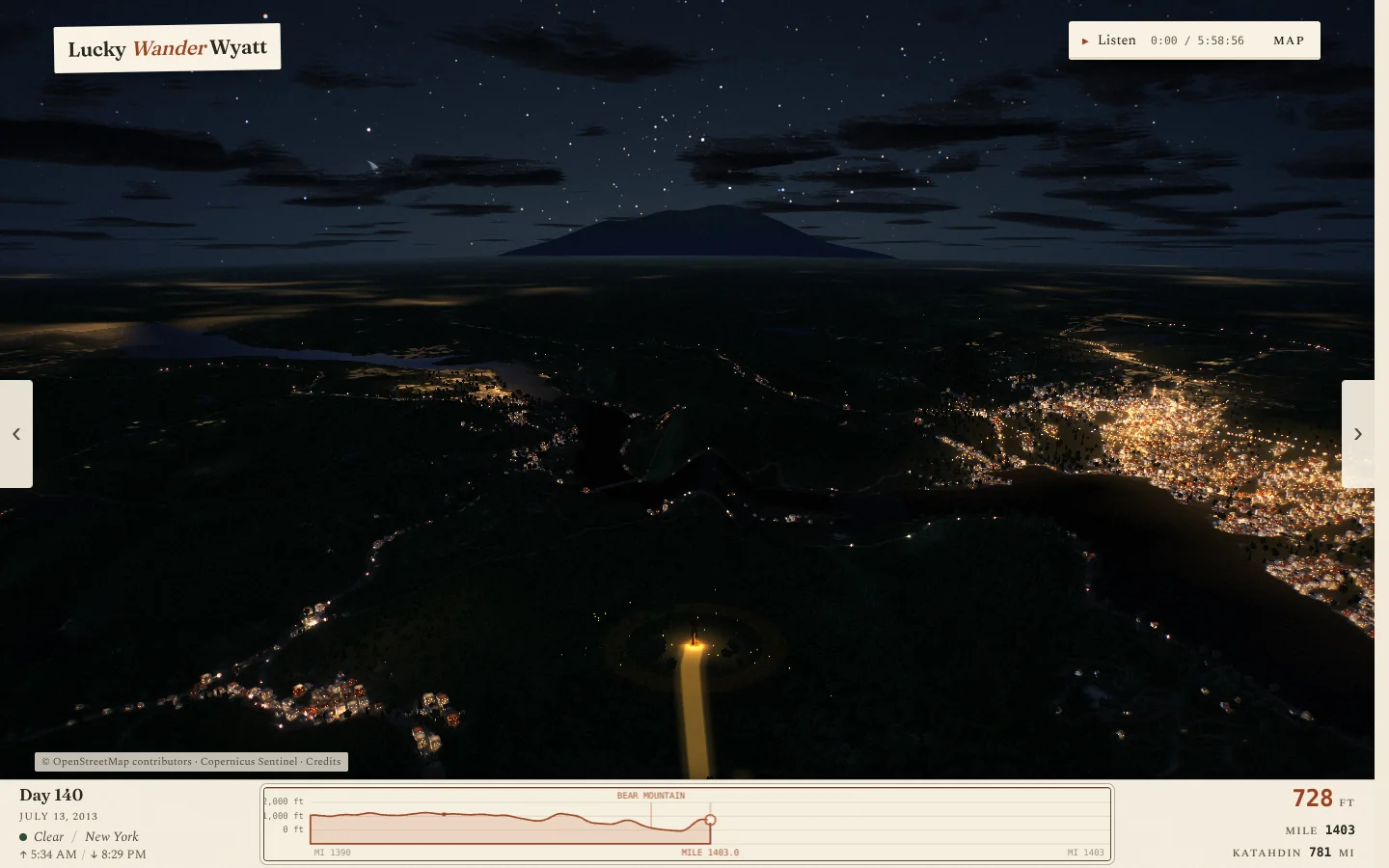Open the Lucky Wander Wyatt home logo
Viewport: 1389px width, 868px height.
click(167, 48)
